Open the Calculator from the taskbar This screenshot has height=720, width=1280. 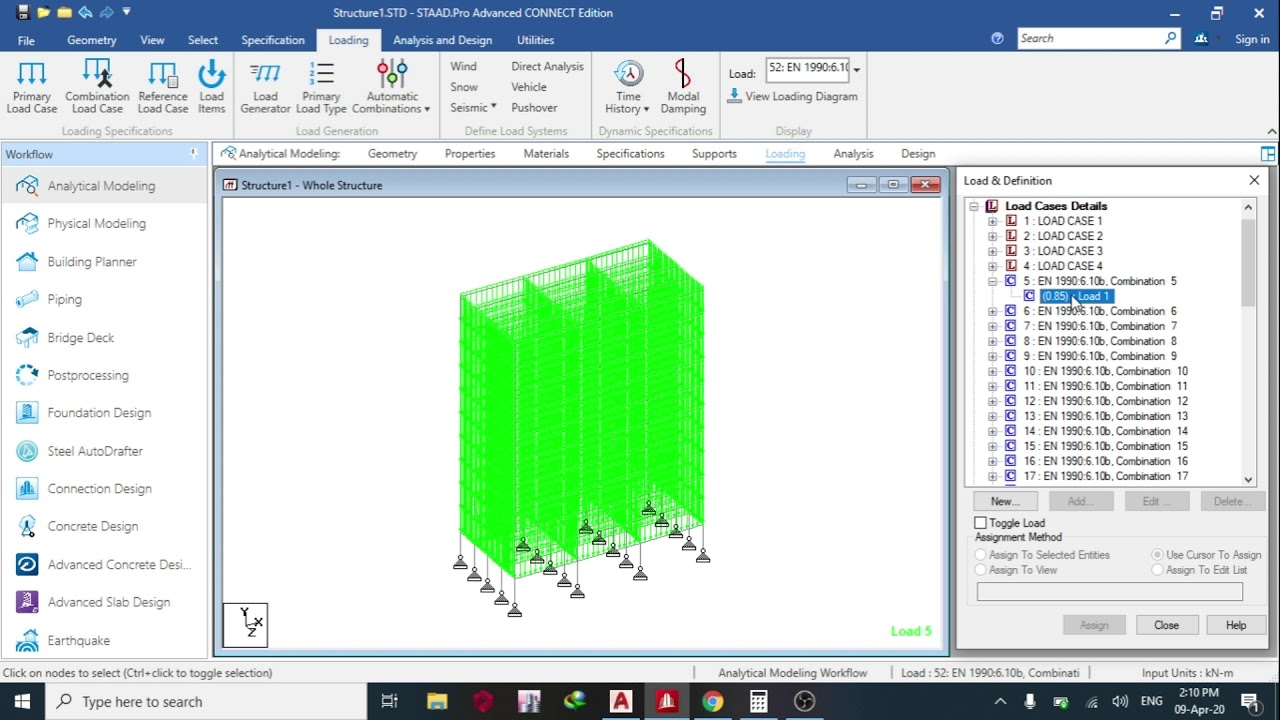point(758,701)
